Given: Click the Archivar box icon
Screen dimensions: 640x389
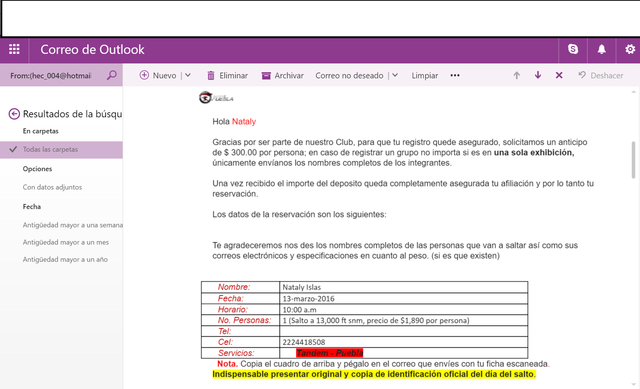Looking at the screenshot, I should [266, 76].
